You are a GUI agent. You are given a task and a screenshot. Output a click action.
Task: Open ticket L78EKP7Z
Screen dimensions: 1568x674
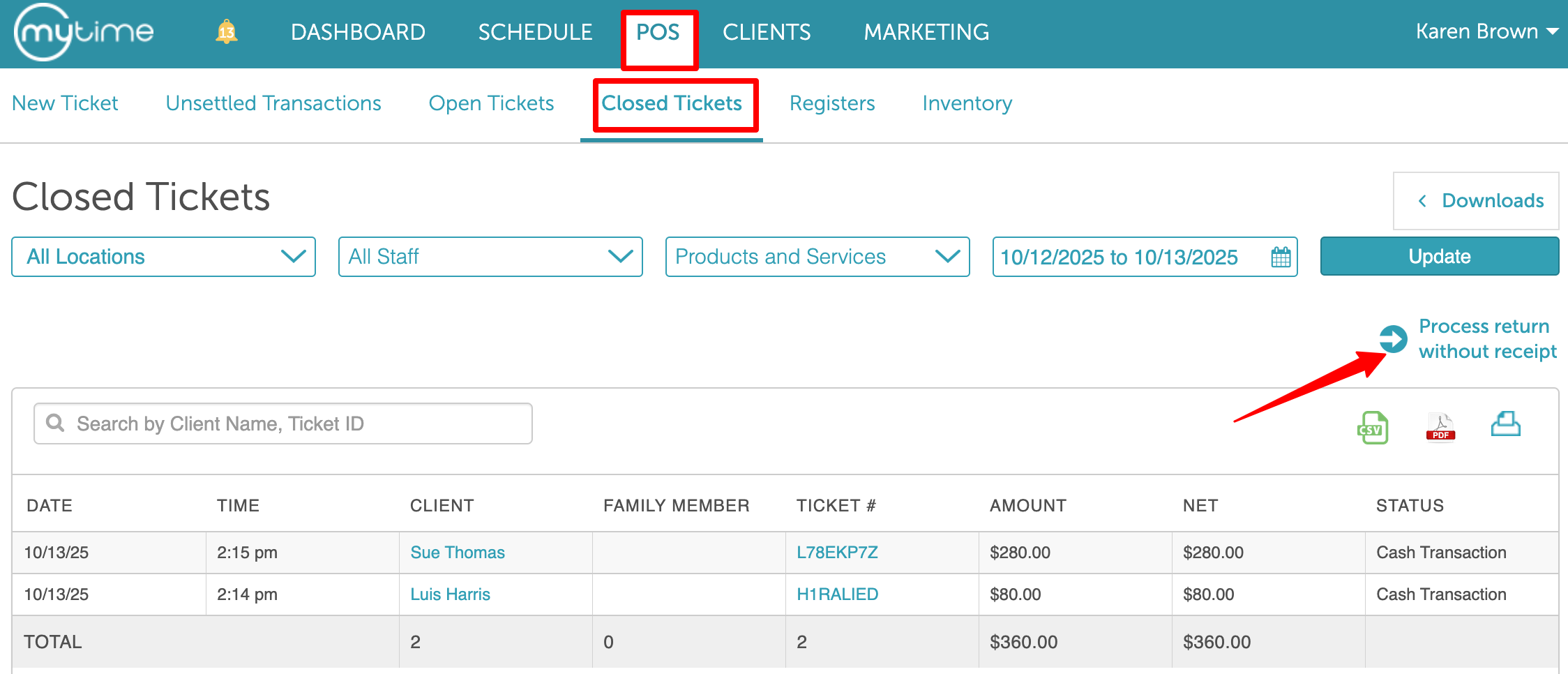click(x=837, y=553)
